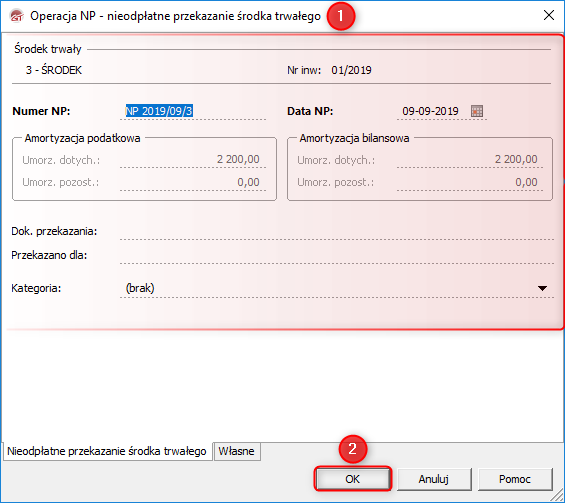Click the window resize grip corner
Viewport: 565px width, 503px height.
pos(559,497)
